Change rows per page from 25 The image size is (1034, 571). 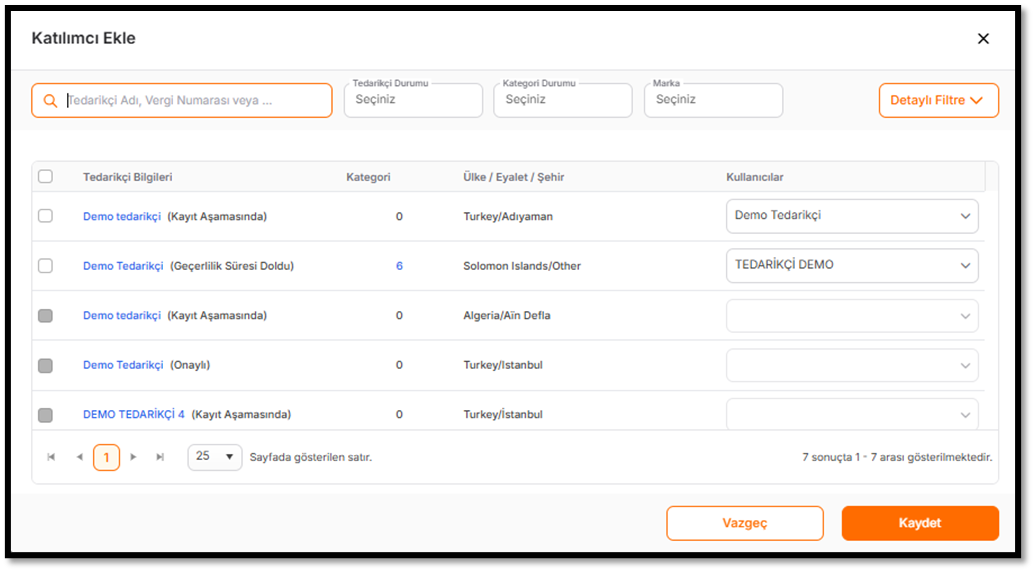click(x=215, y=457)
